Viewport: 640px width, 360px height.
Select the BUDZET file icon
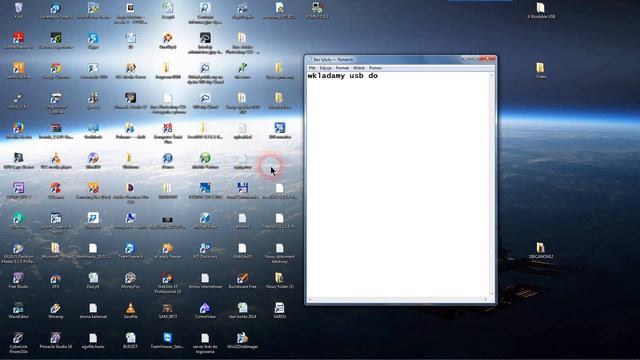click(130, 340)
